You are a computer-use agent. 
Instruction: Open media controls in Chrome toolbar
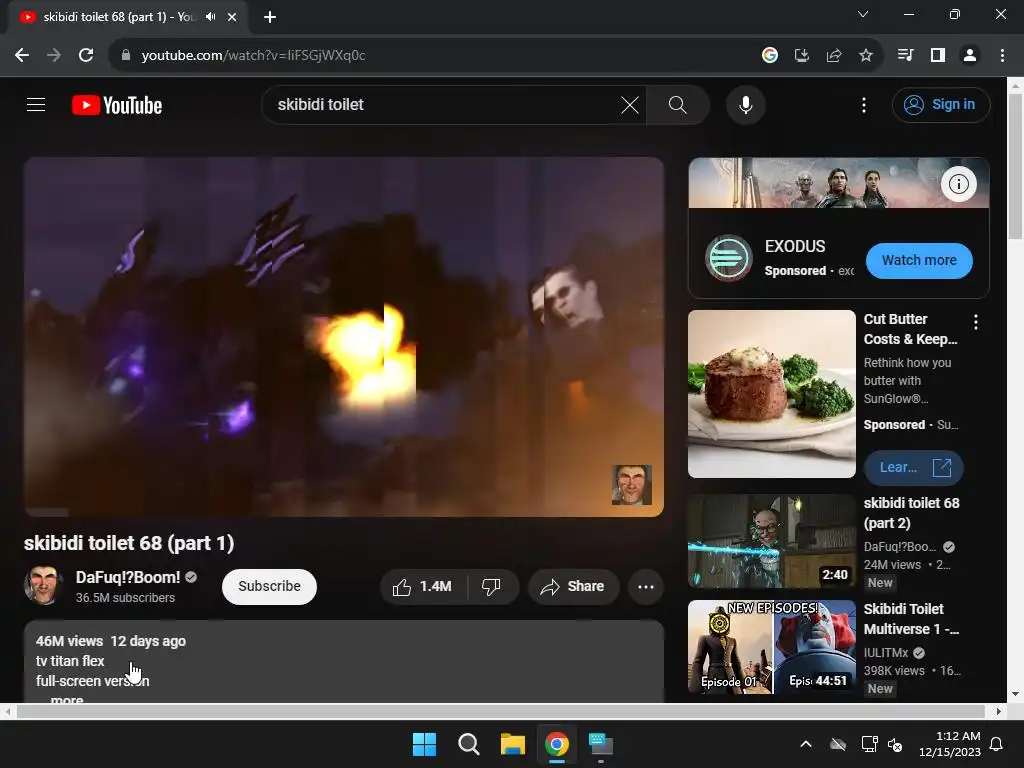pyautogui.click(x=905, y=56)
